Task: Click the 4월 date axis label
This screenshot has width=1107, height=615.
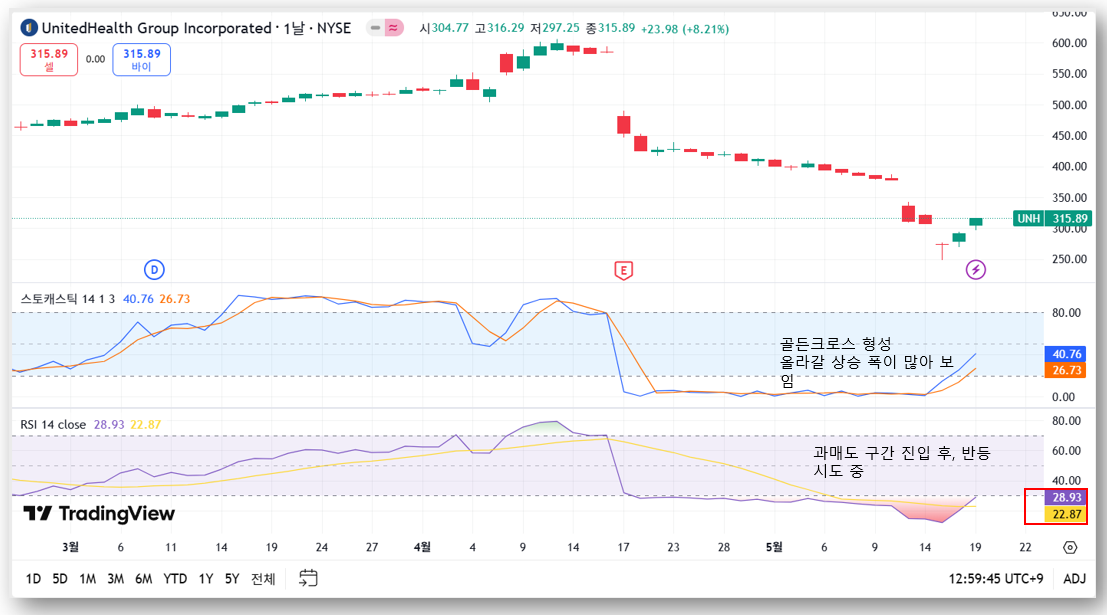Action: [x=422, y=547]
